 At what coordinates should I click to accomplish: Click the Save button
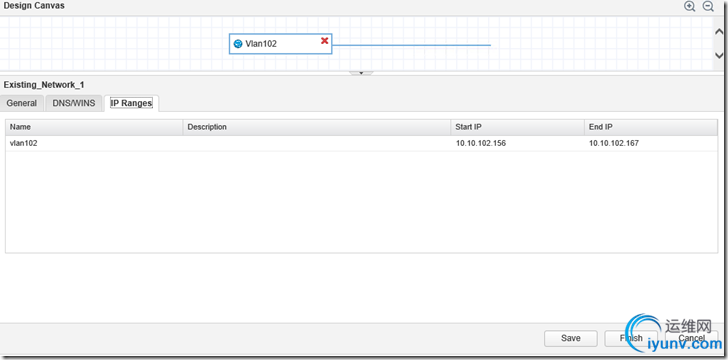point(571,338)
